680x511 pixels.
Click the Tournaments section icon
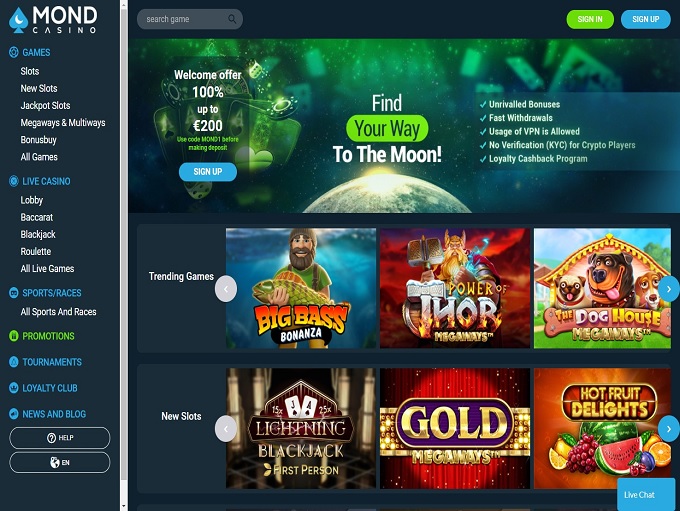13,362
